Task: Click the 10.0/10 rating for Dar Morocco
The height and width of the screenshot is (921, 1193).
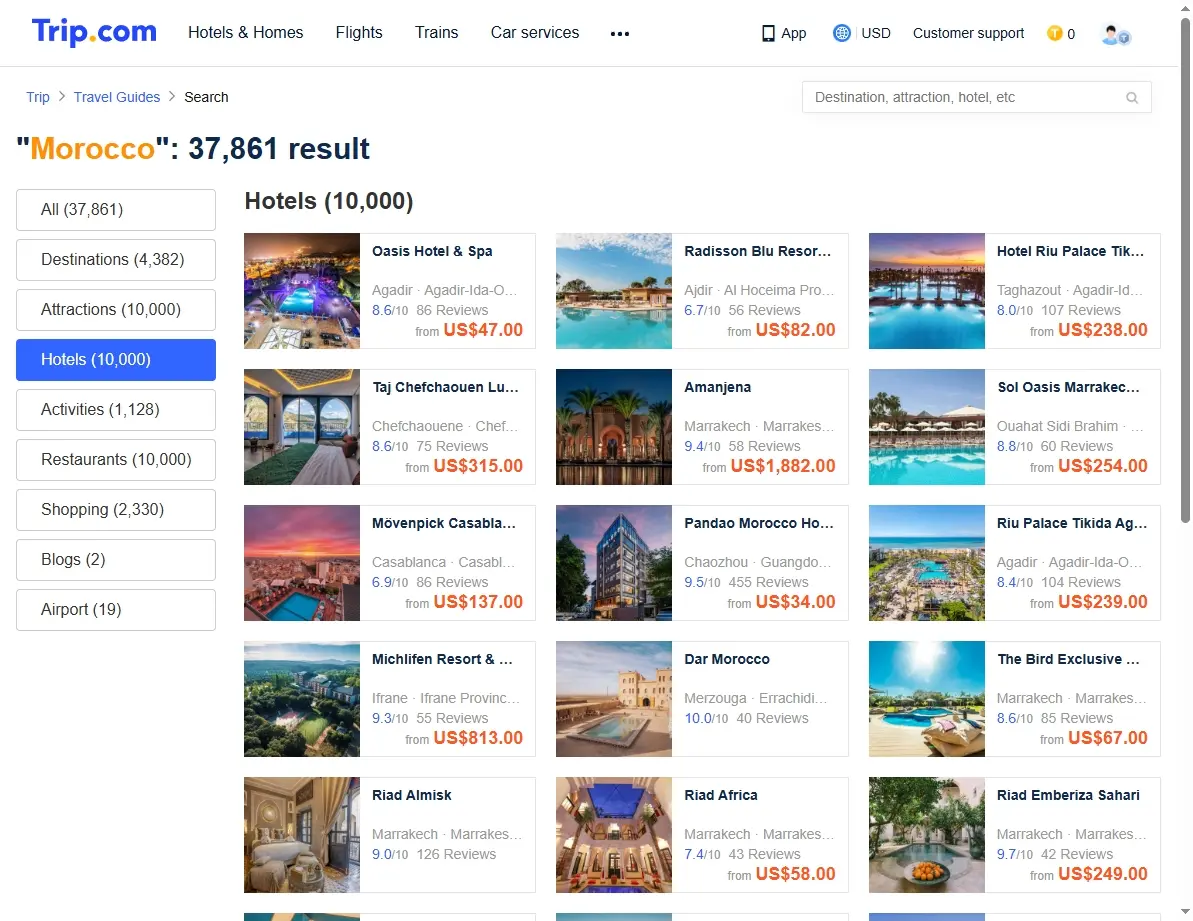Action: (x=706, y=719)
